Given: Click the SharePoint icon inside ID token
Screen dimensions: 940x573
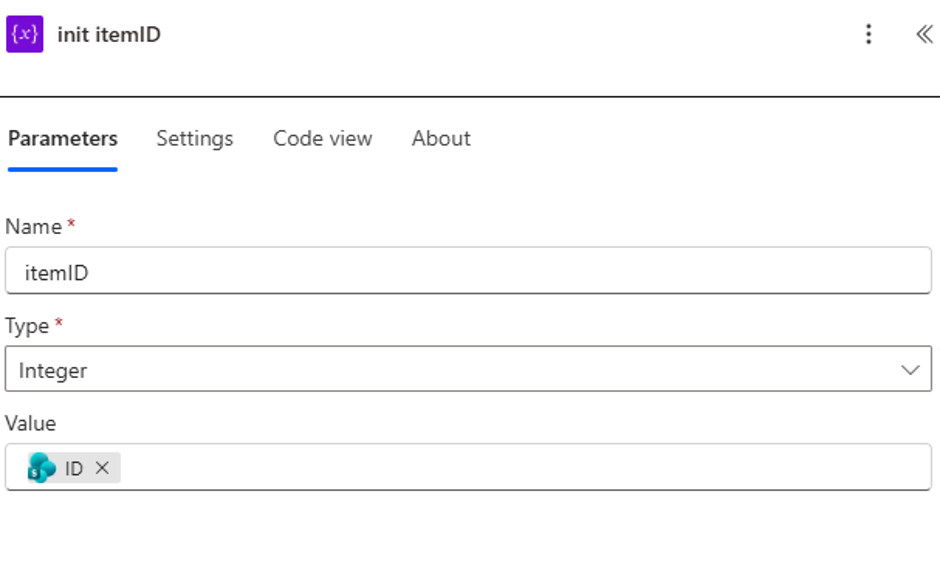Looking at the screenshot, I should pos(41,468).
